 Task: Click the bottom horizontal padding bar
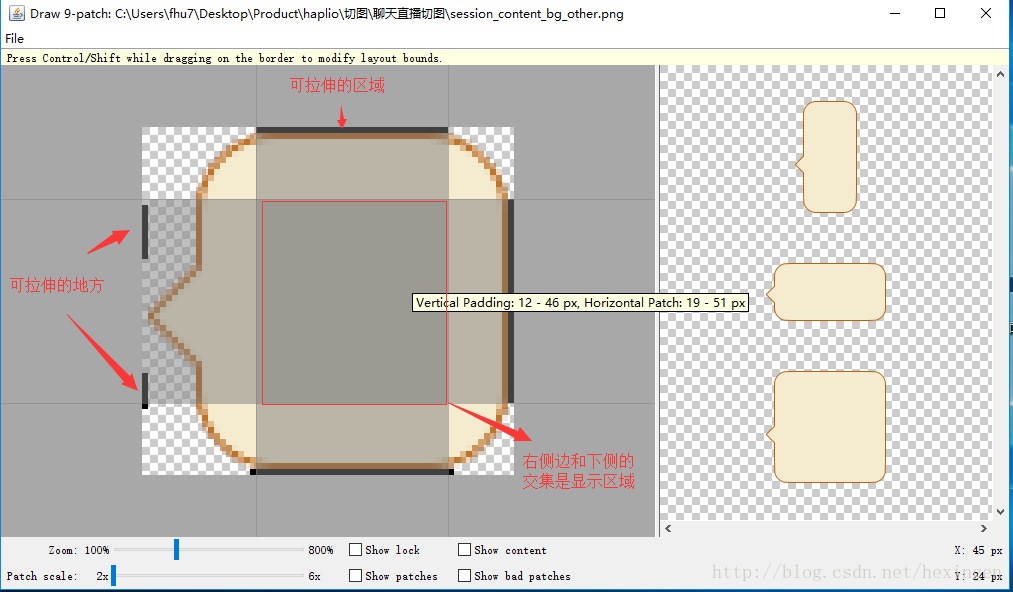point(352,472)
